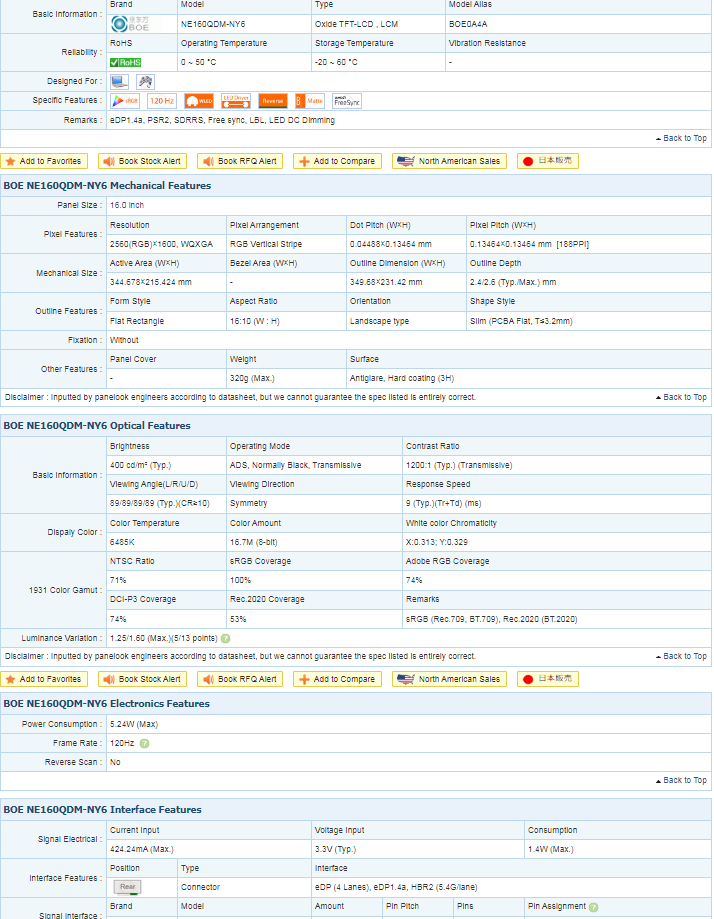Select interface text eDP (4 Lanes), eDP1.4a, HBR2
The height and width of the screenshot is (919, 714).
[x=396, y=887]
